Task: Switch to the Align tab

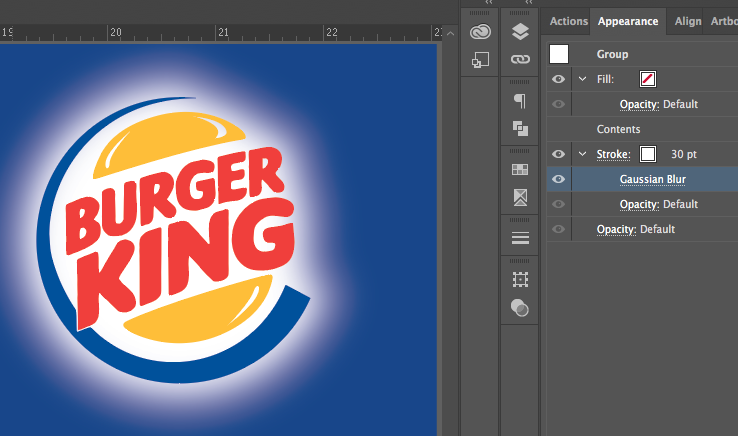Action: [x=688, y=21]
